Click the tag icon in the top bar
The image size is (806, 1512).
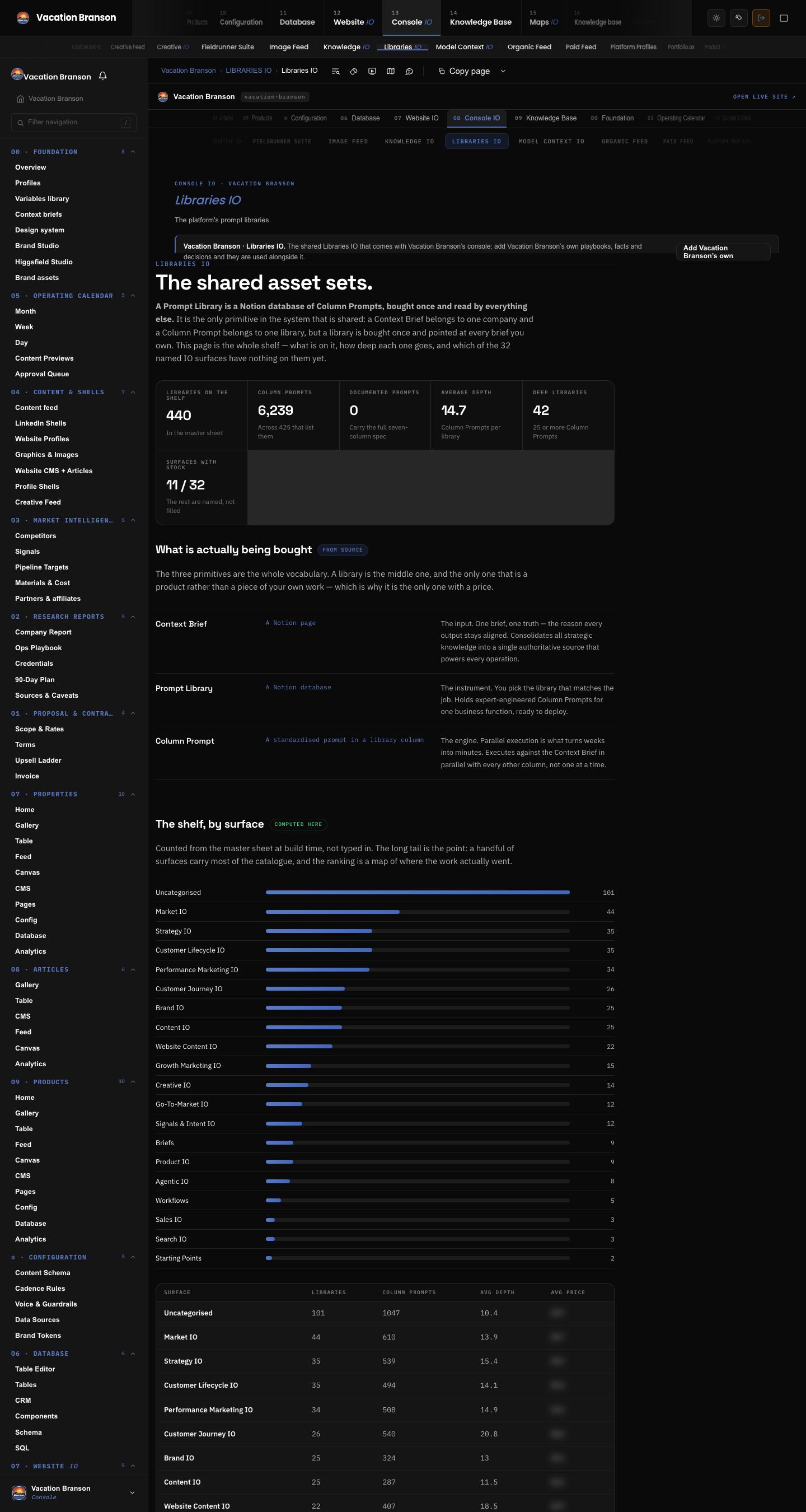click(738, 17)
